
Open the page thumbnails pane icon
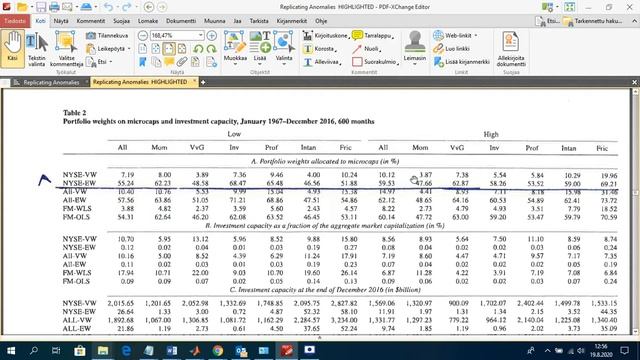(156, 62)
